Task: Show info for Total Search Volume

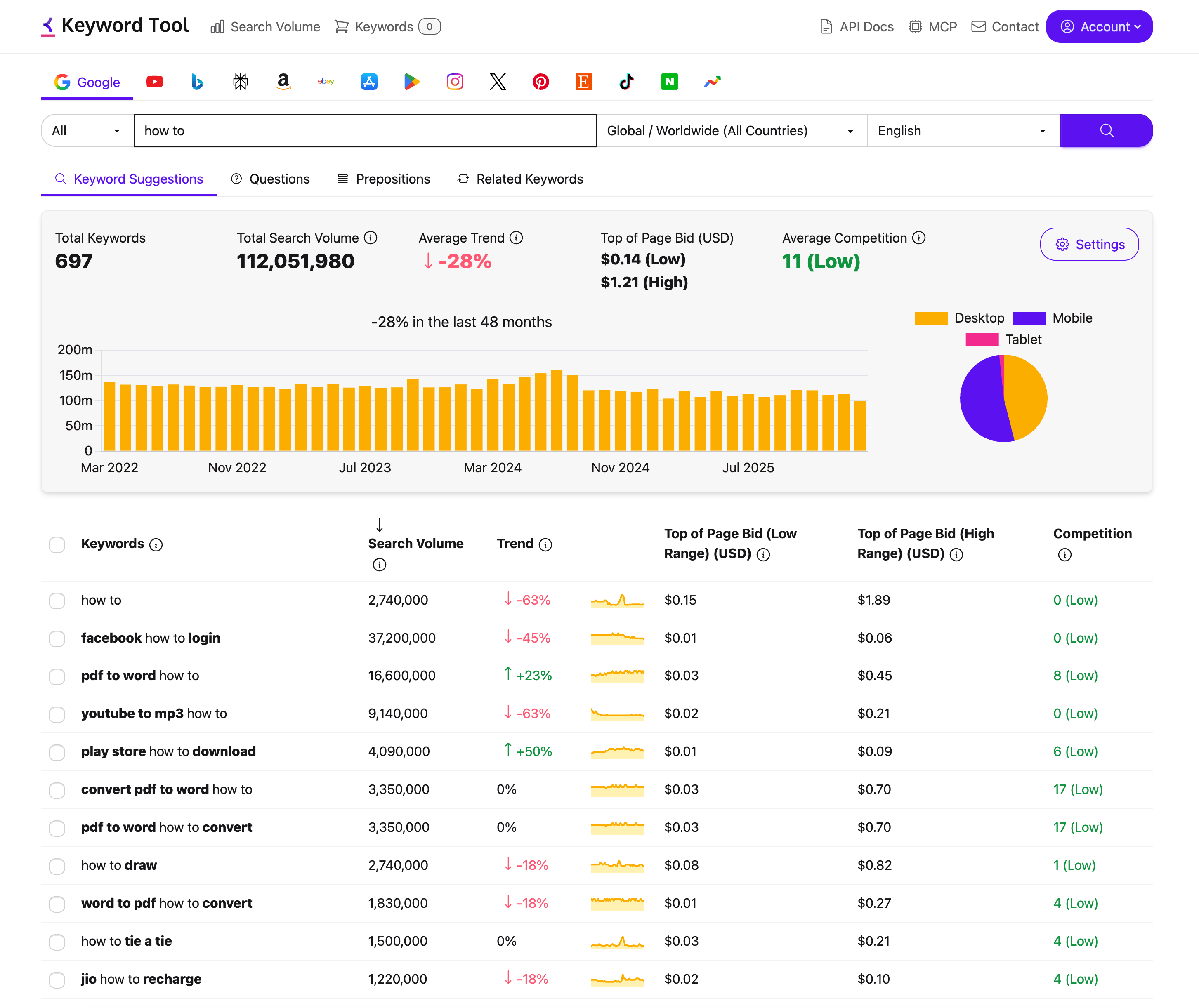Action: pyautogui.click(x=371, y=238)
